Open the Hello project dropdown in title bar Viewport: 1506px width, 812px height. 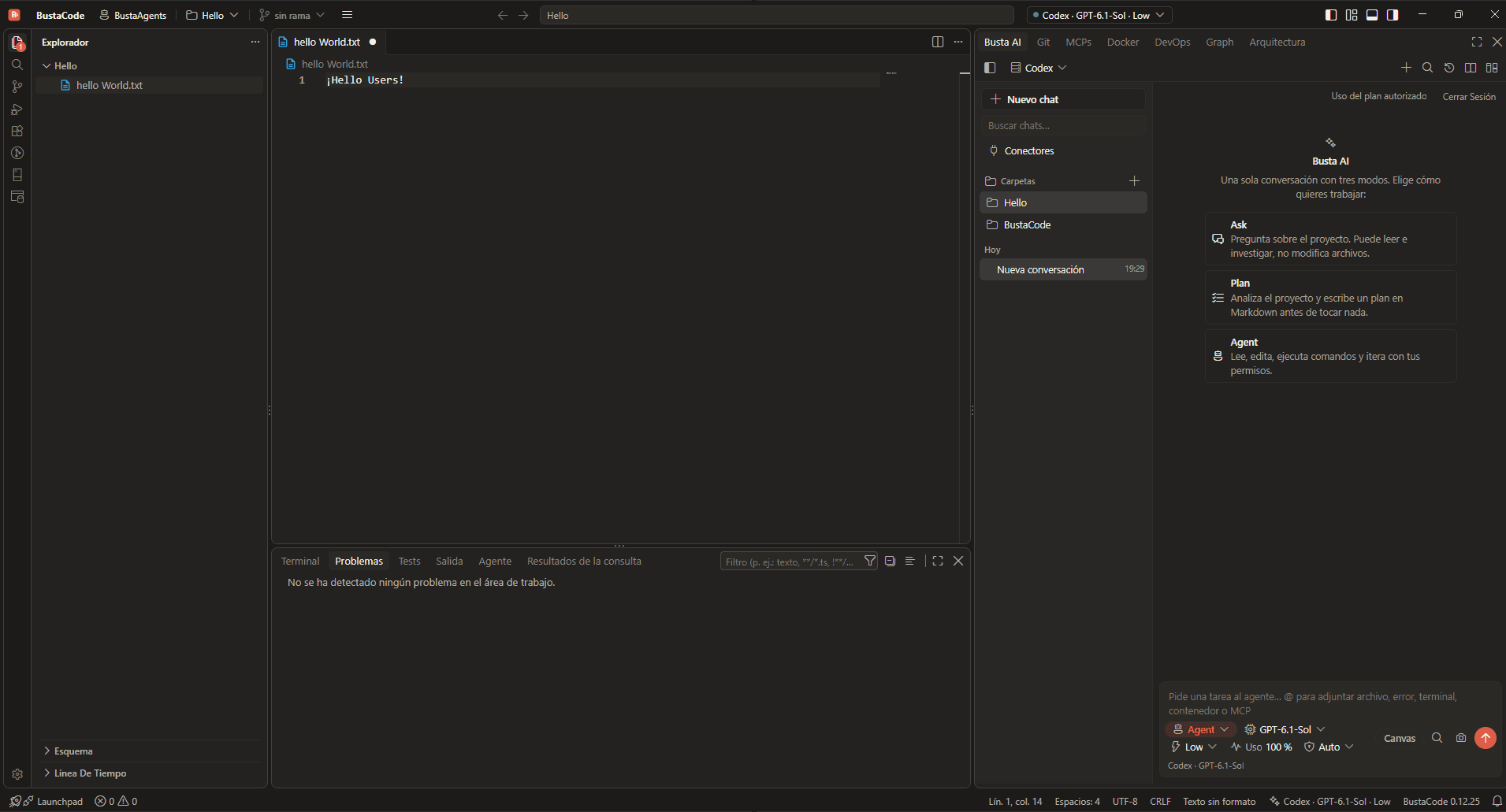point(212,15)
